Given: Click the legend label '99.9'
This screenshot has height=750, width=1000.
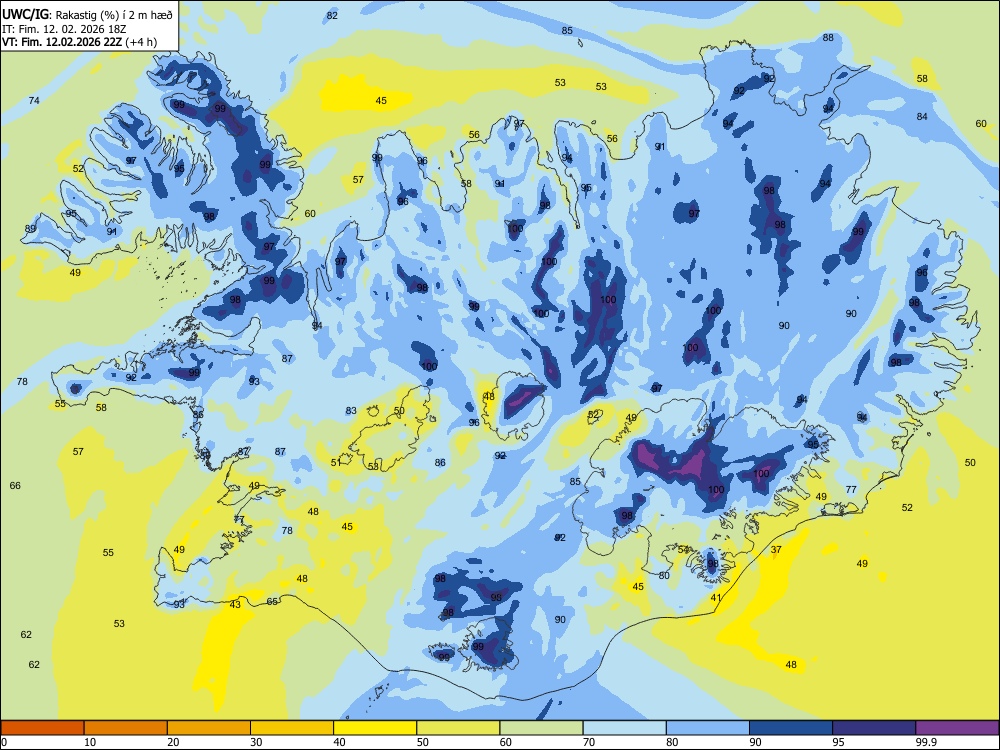Looking at the screenshot, I should coord(925,742).
